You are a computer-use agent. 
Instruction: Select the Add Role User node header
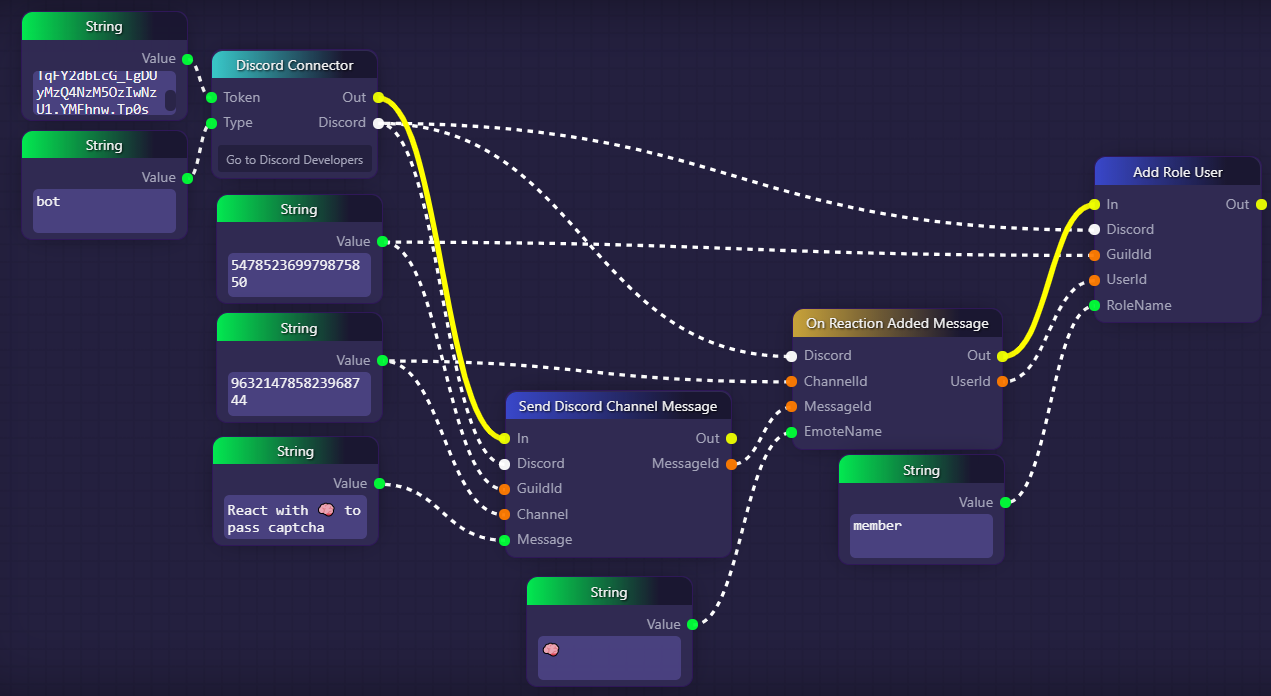point(1177,172)
